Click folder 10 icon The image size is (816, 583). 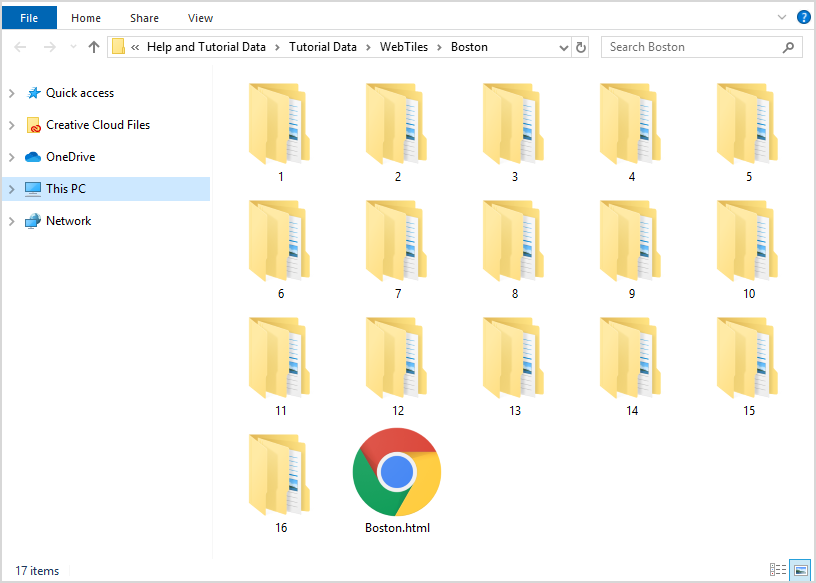pos(748,241)
